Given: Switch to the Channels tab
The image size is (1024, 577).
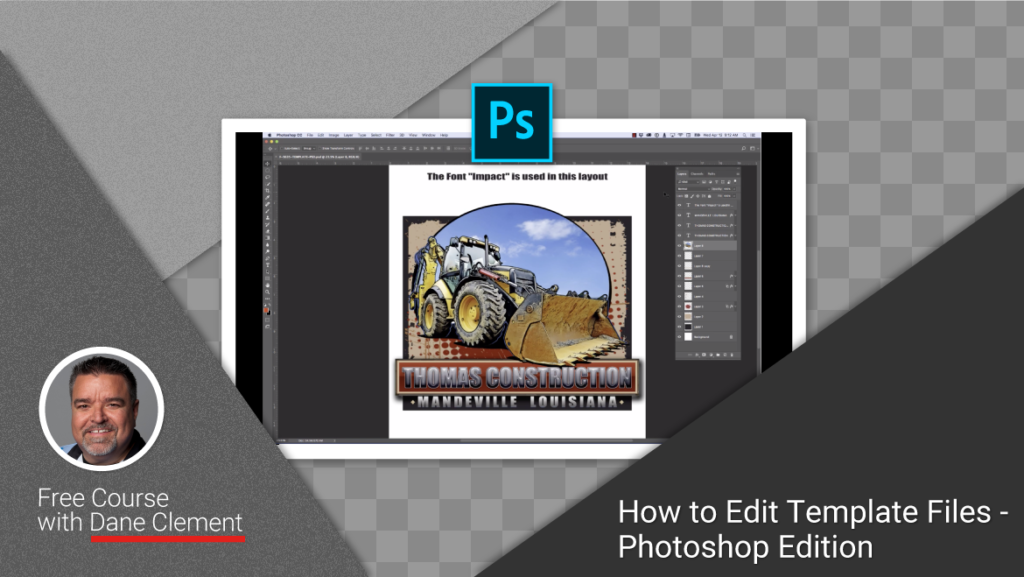Looking at the screenshot, I should [x=697, y=172].
